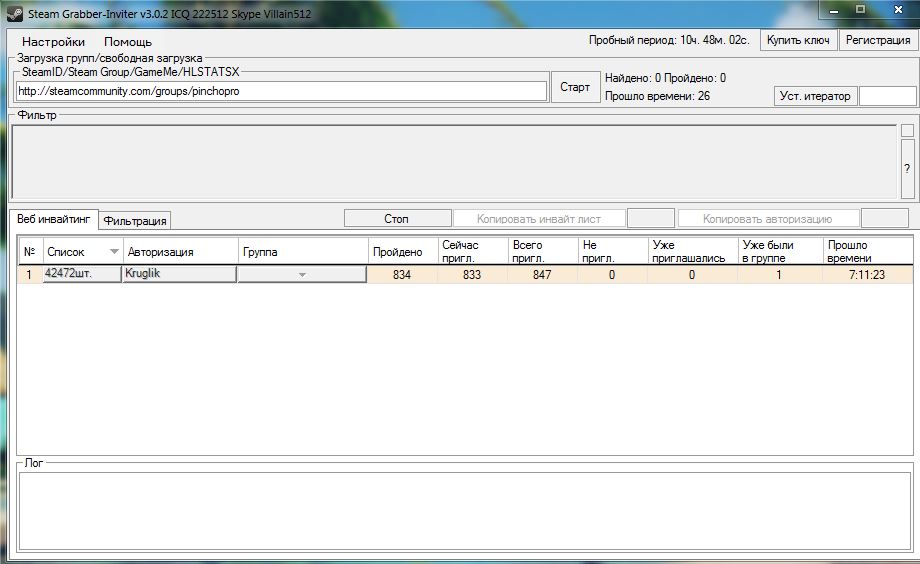Click row number 1 cell

(29, 275)
